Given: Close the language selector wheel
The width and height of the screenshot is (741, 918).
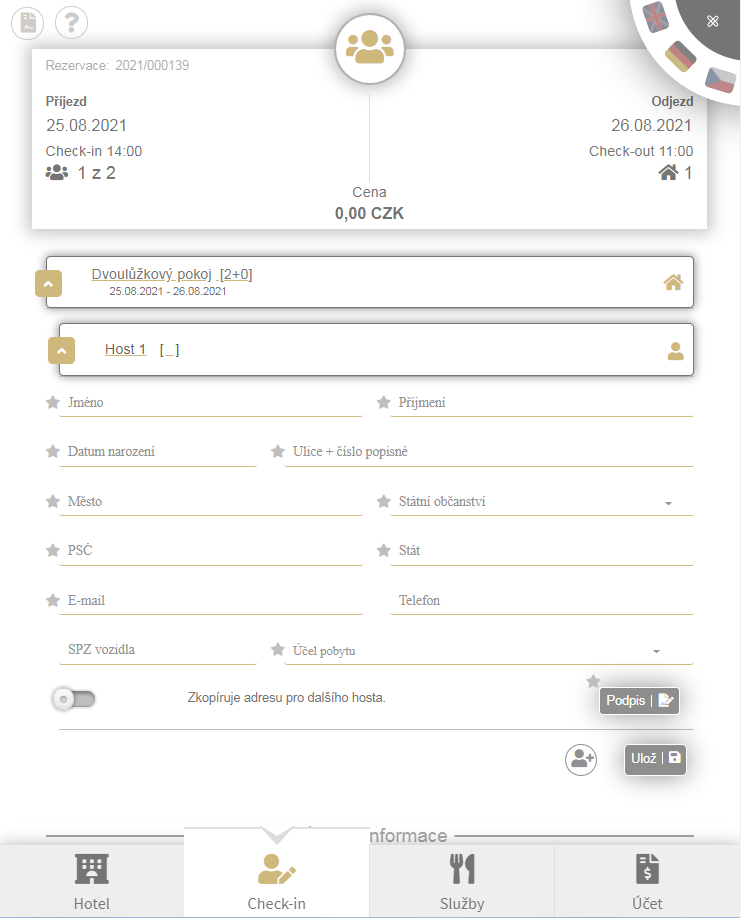Looking at the screenshot, I should click(x=713, y=21).
